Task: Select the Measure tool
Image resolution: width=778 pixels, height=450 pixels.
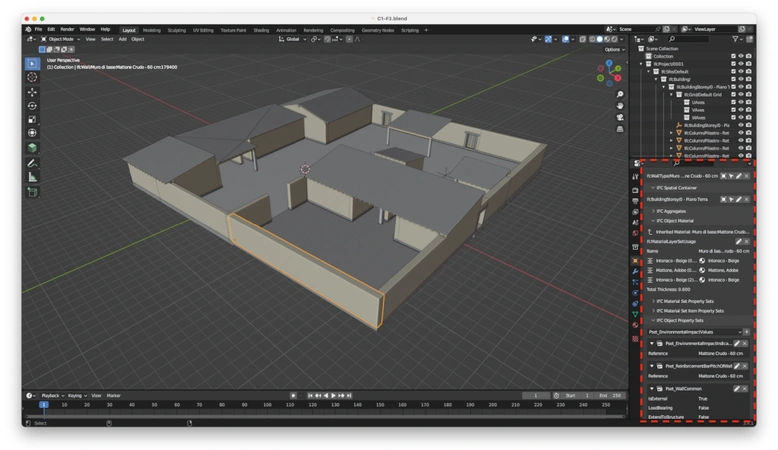Action: tap(32, 177)
